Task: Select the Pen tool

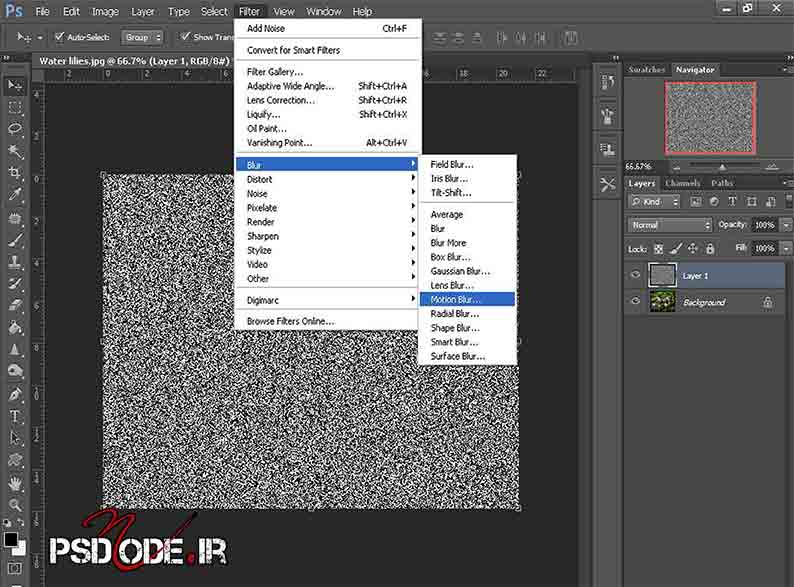Action: [15, 394]
